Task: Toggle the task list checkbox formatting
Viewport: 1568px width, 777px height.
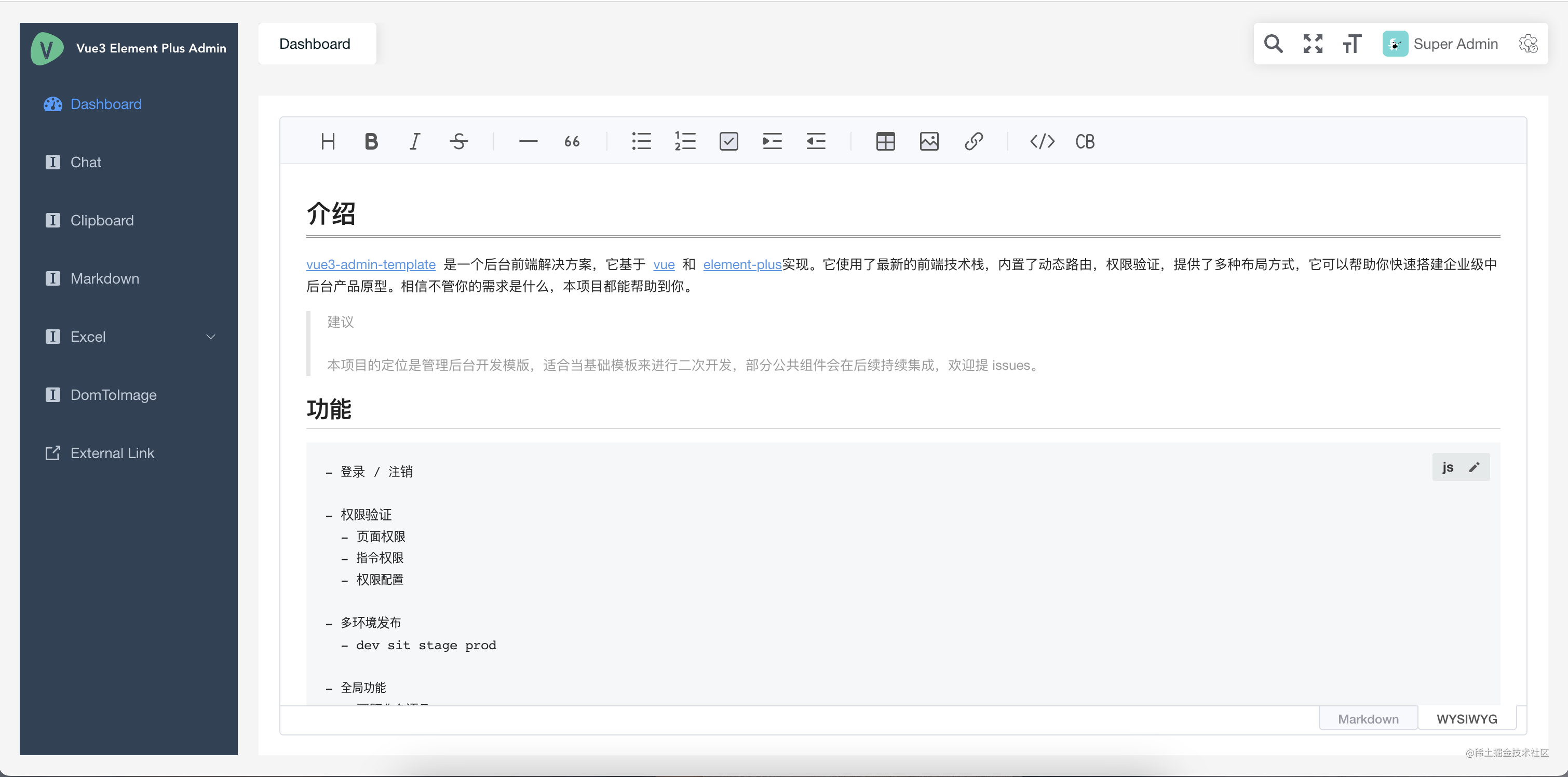Action: click(728, 141)
